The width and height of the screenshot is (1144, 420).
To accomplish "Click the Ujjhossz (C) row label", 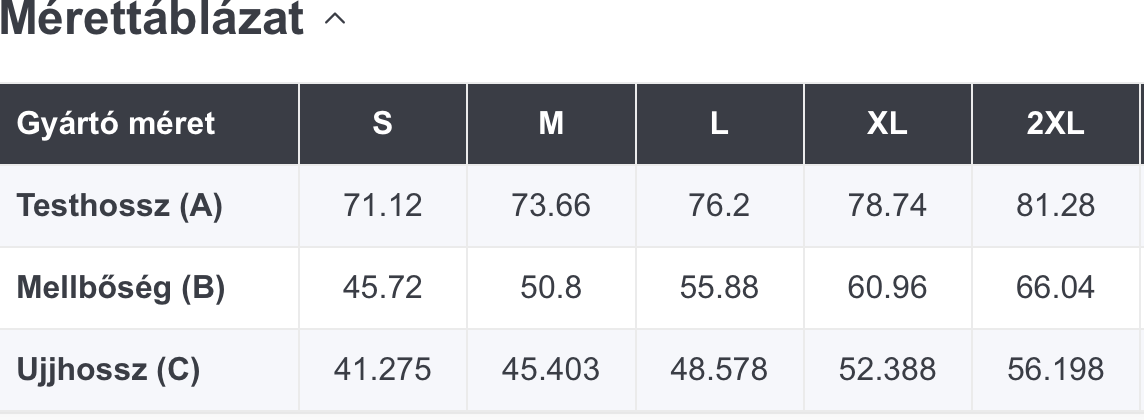I will [x=108, y=370].
